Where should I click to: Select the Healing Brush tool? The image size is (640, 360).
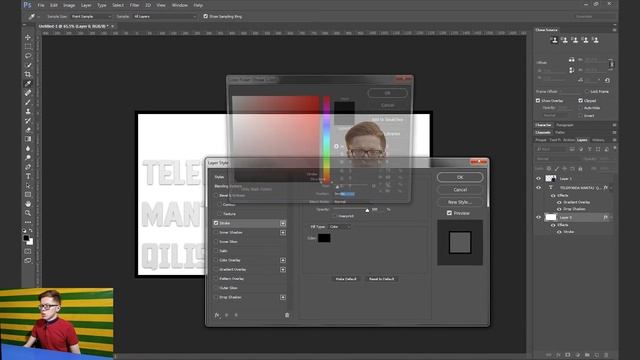click(x=28, y=93)
